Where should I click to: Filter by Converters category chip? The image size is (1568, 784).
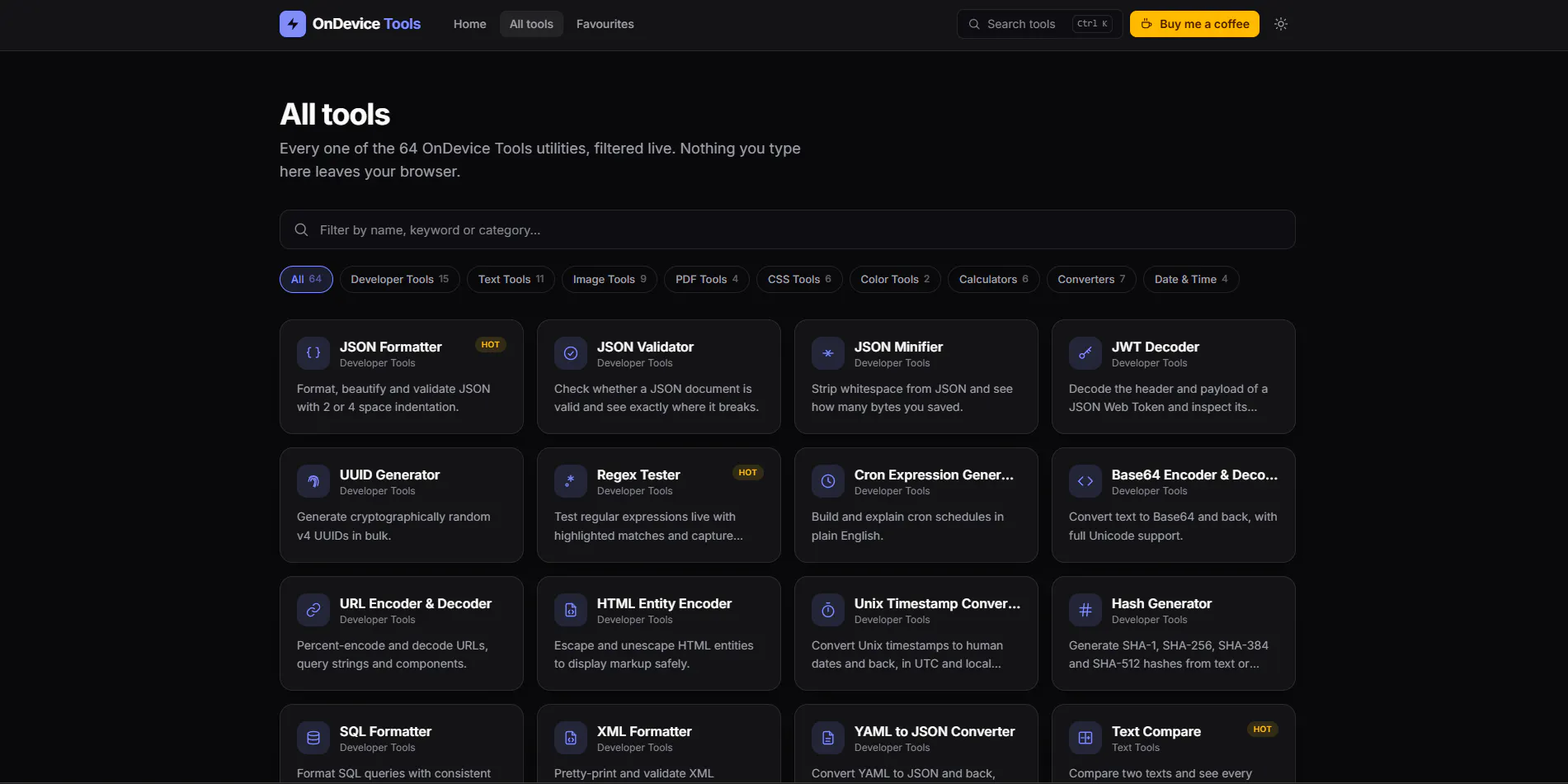tap(1091, 279)
